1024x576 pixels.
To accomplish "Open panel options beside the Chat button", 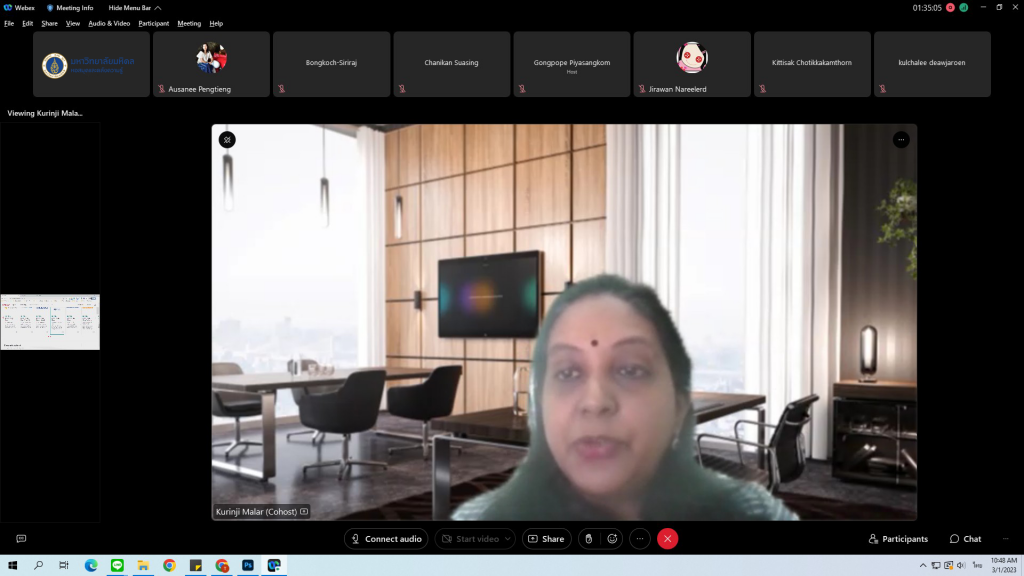I will coord(1005,539).
